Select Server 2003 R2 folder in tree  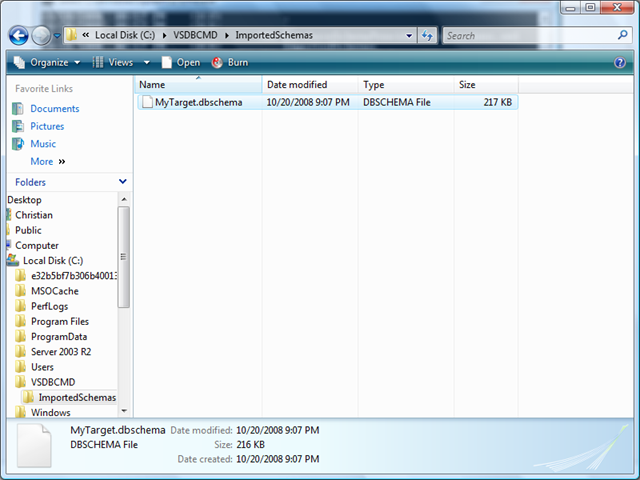click(x=61, y=352)
